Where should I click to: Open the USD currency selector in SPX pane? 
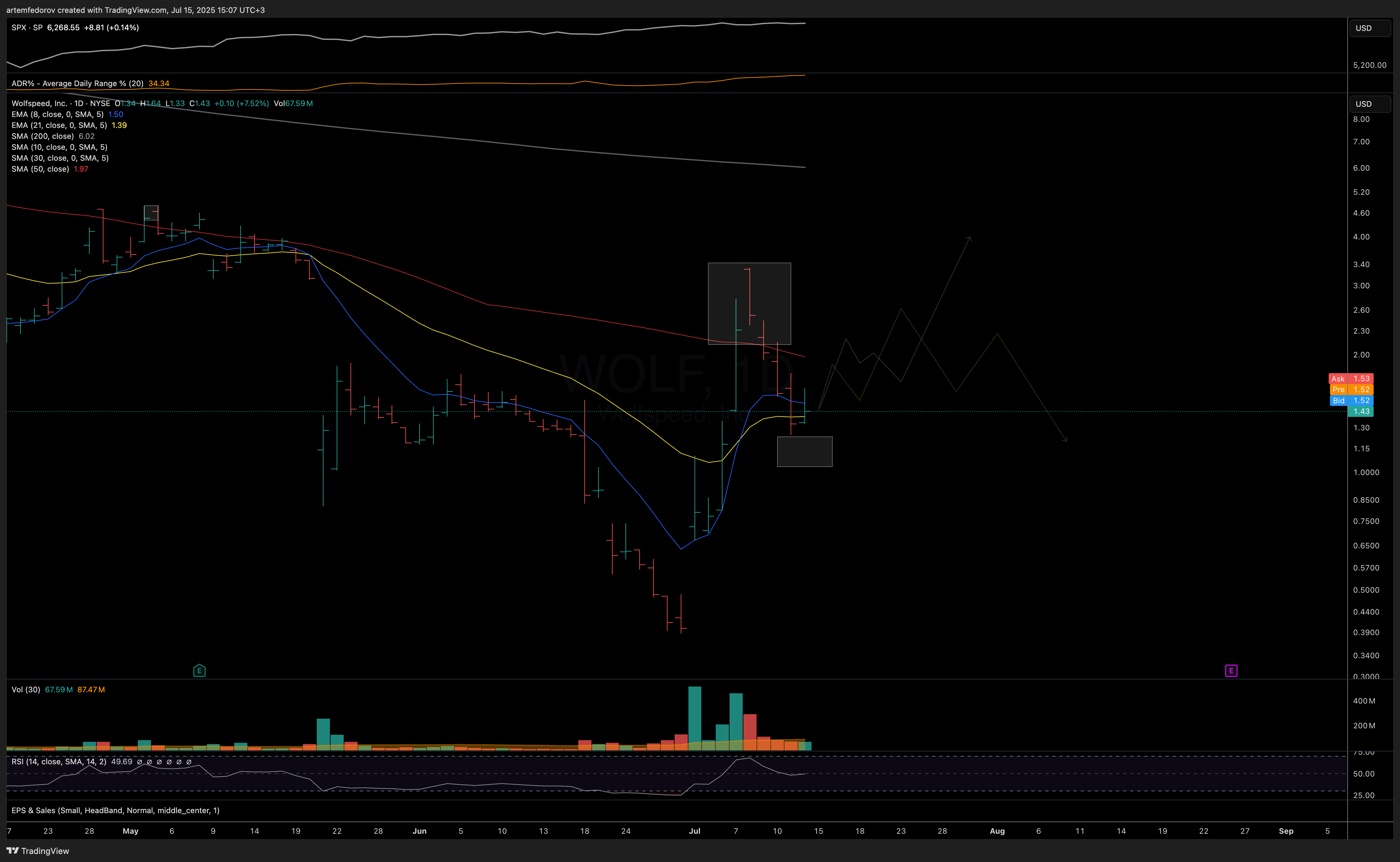coord(1369,28)
